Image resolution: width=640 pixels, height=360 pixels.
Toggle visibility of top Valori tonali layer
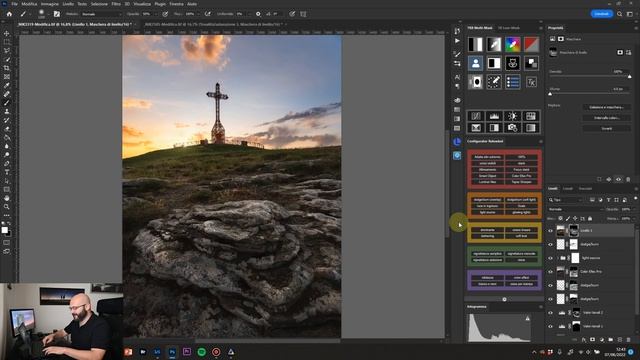tap(550, 313)
